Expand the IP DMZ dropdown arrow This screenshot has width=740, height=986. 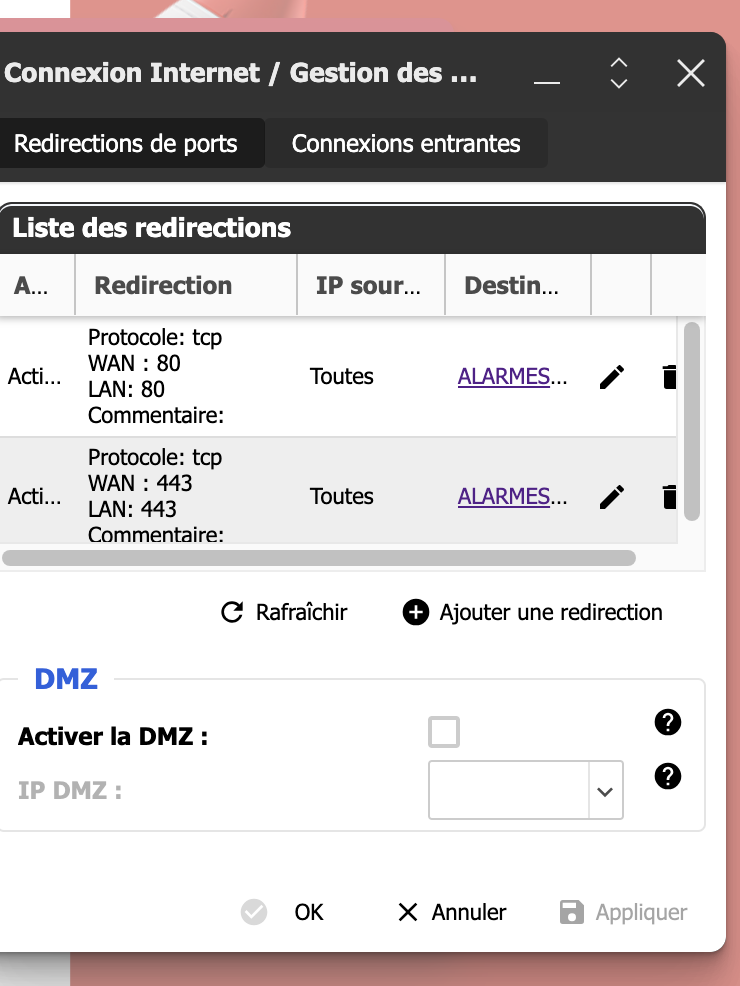pyautogui.click(x=604, y=791)
